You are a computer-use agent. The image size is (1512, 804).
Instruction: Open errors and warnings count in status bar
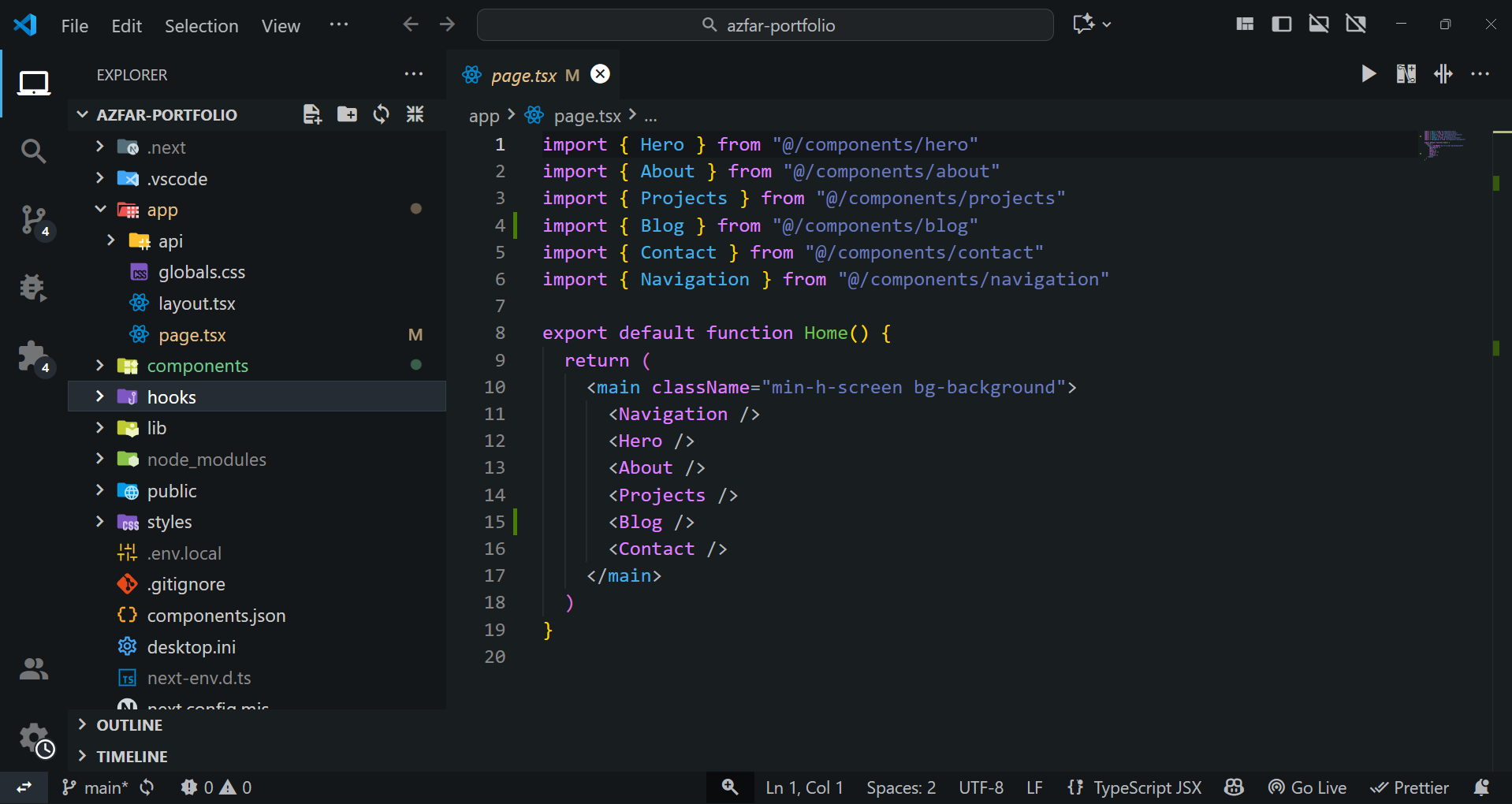216,787
